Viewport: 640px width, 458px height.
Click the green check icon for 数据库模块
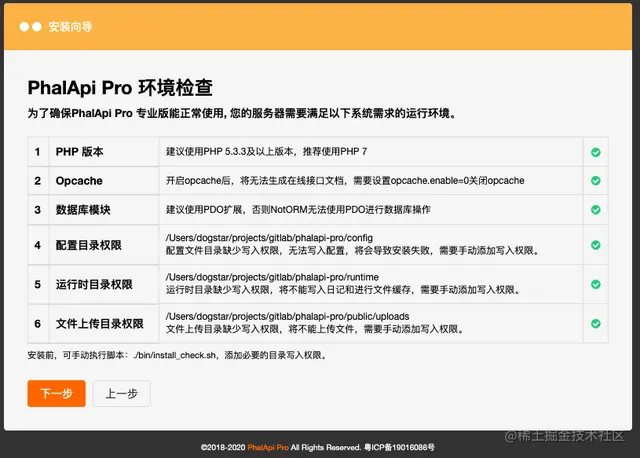(x=596, y=210)
